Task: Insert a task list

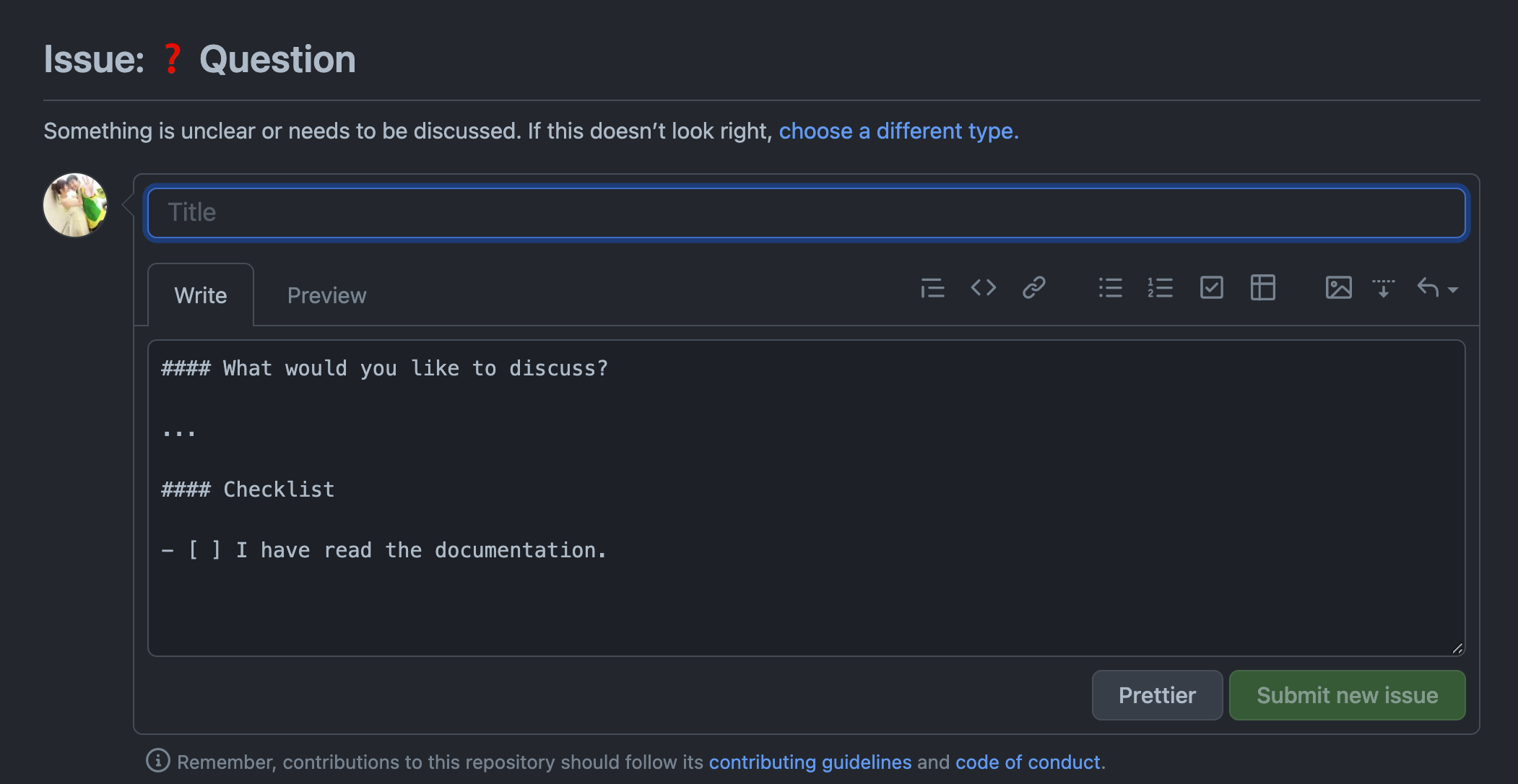Action: 1211,287
